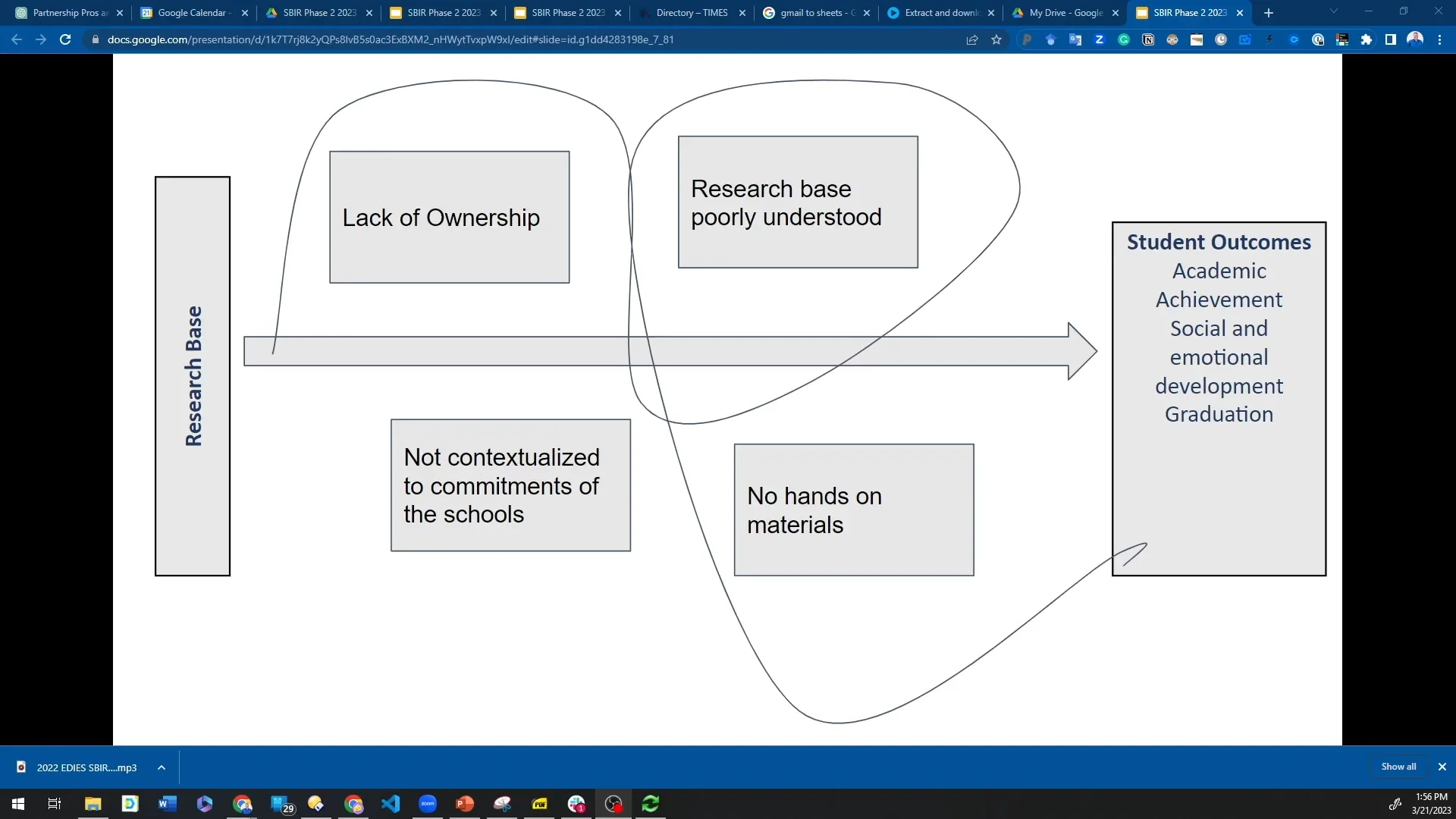Open the Notion Web Clipper extension
The width and height of the screenshot is (1456, 819).
pos(1148,39)
